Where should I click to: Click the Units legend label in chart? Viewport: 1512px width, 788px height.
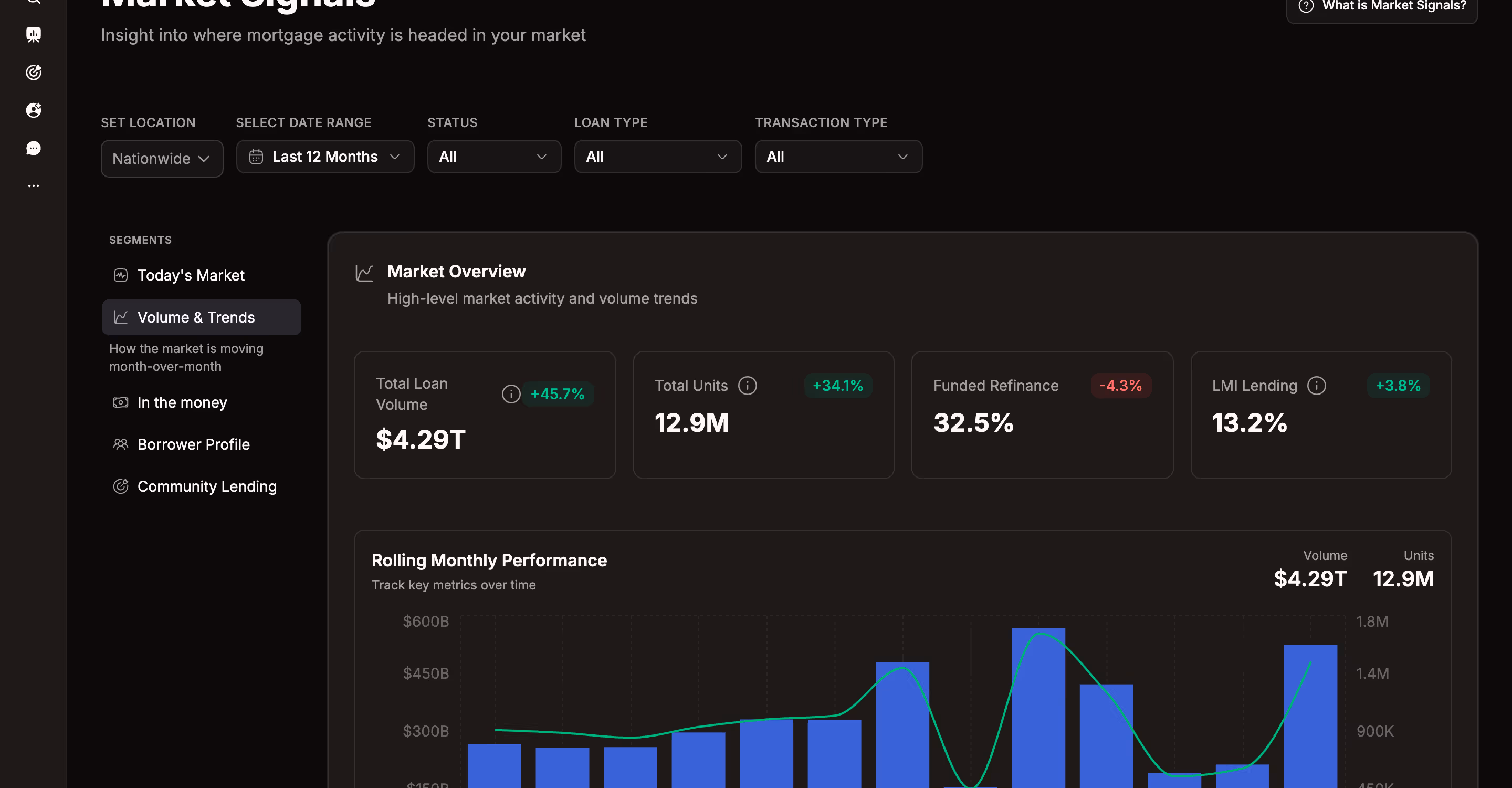1418,555
